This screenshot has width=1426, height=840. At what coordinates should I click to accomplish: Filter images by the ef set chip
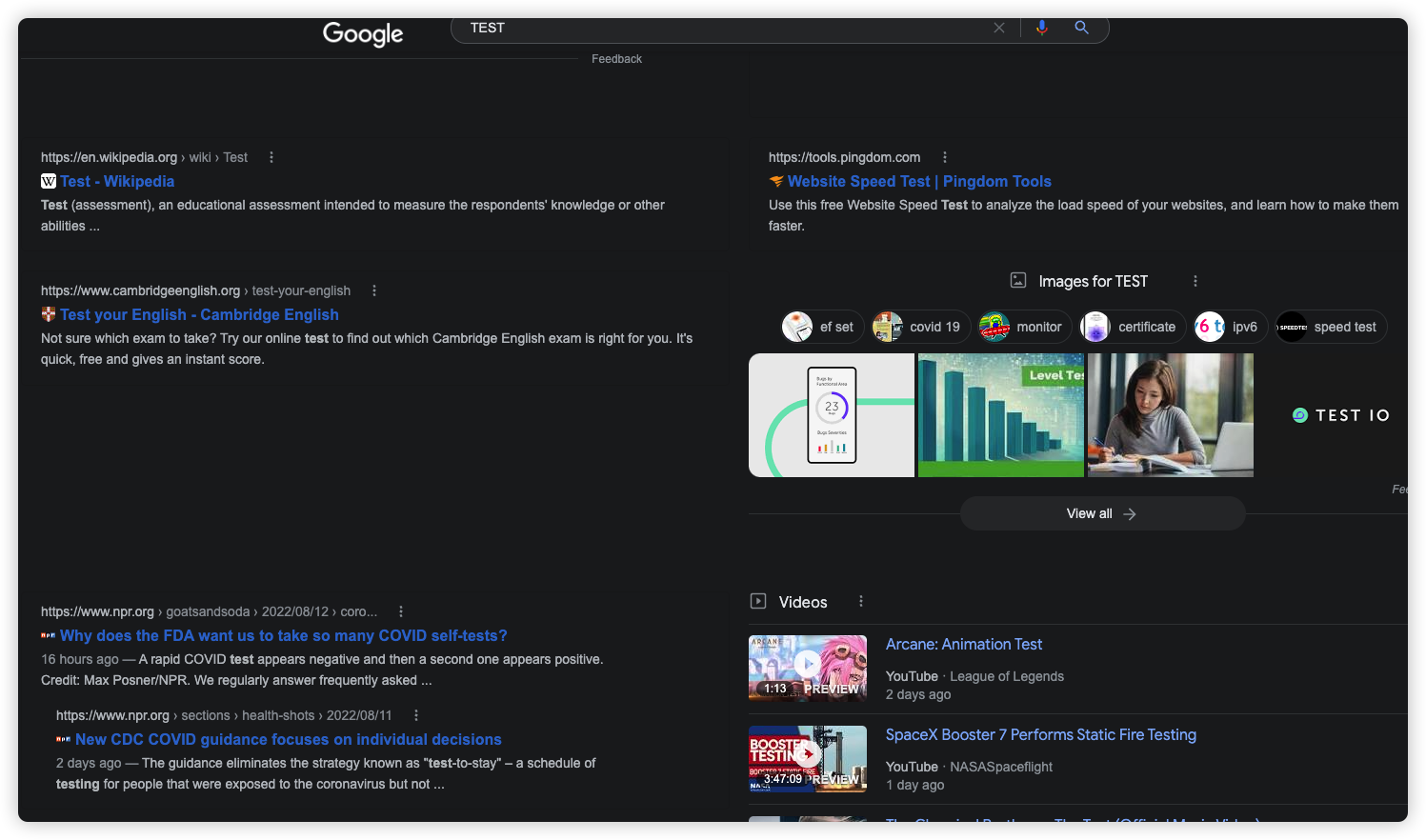click(x=822, y=327)
